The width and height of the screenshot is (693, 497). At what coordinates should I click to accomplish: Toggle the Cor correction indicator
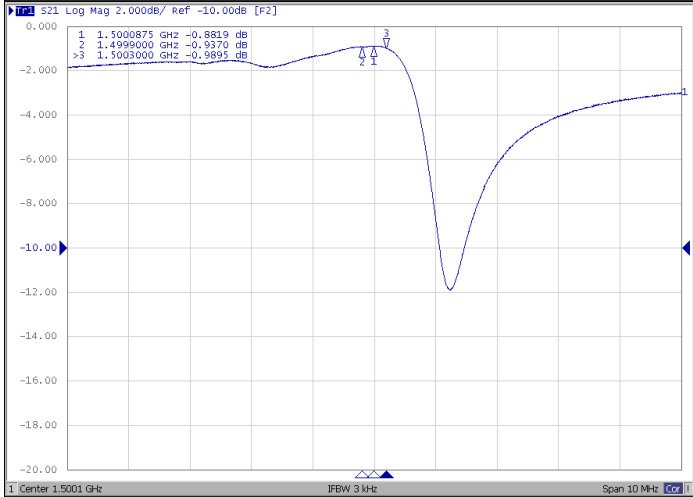click(x=672, y=489)
